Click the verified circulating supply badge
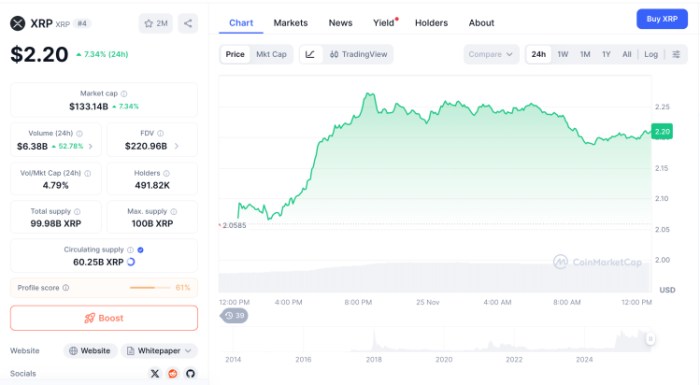Viewport: 700px width, 385px height. click(140, 250)
